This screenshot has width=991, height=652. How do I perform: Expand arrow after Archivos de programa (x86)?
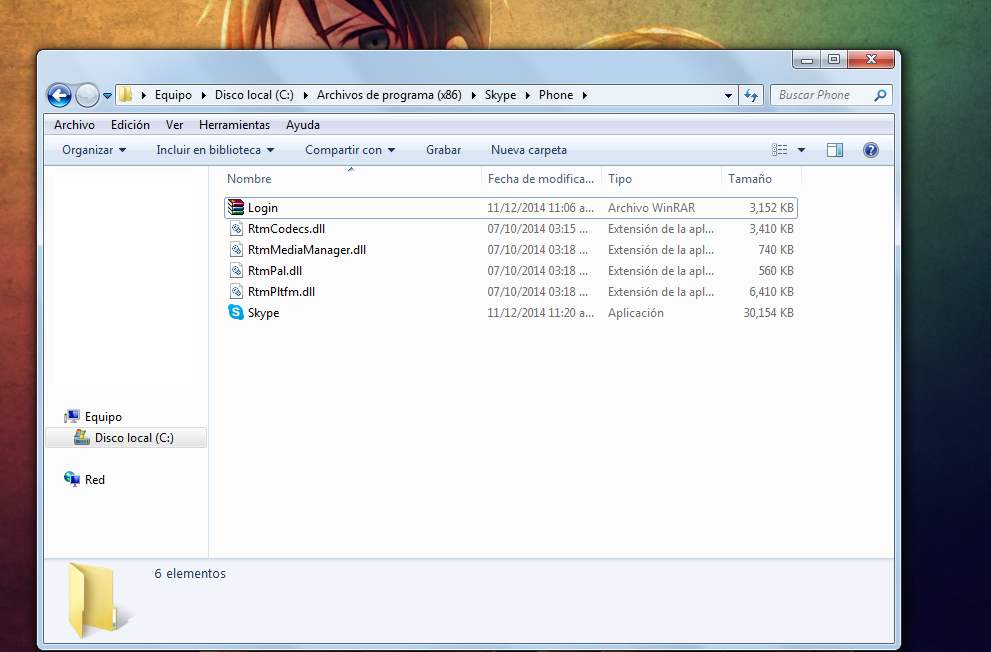(473, 95)
